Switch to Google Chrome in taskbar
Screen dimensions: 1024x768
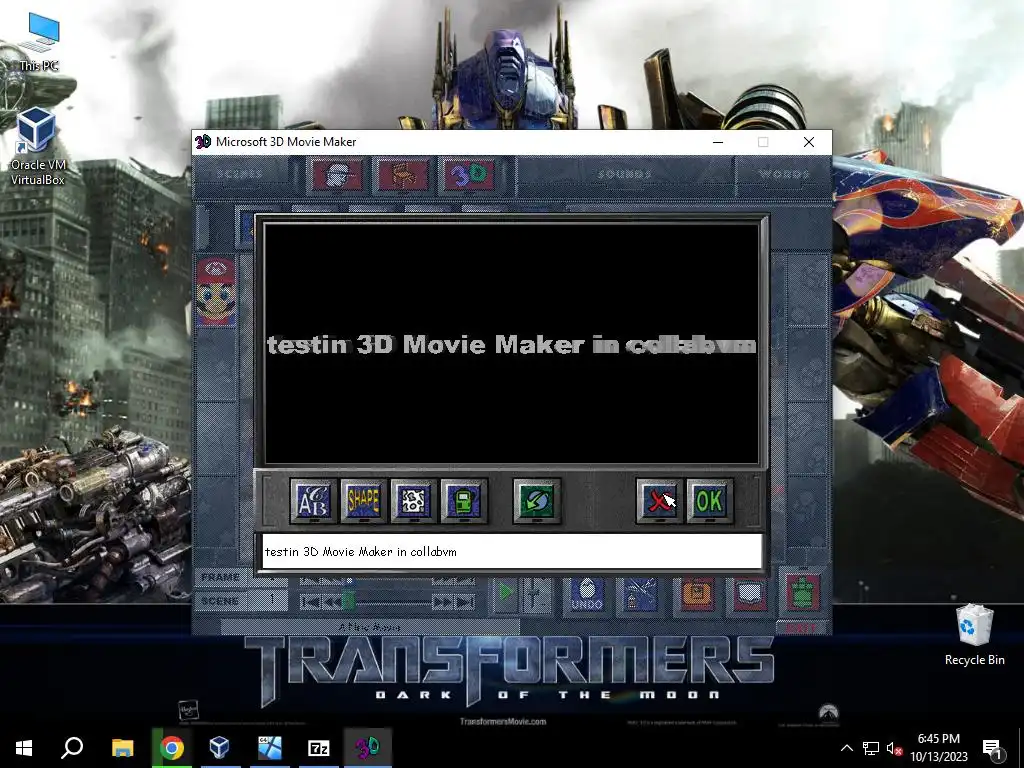172,748
